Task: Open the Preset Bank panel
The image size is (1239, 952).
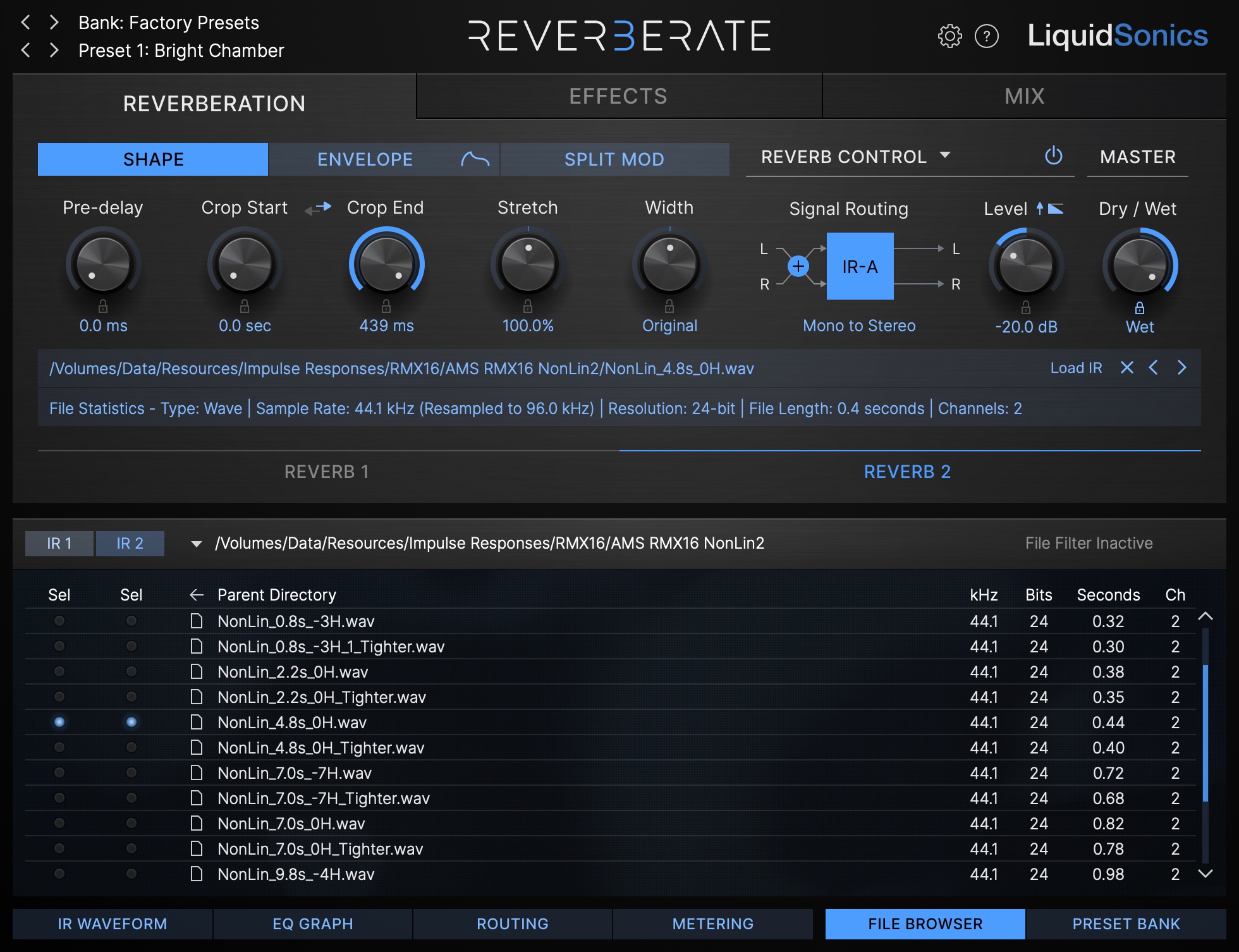Action: [x=1126, y=924]
